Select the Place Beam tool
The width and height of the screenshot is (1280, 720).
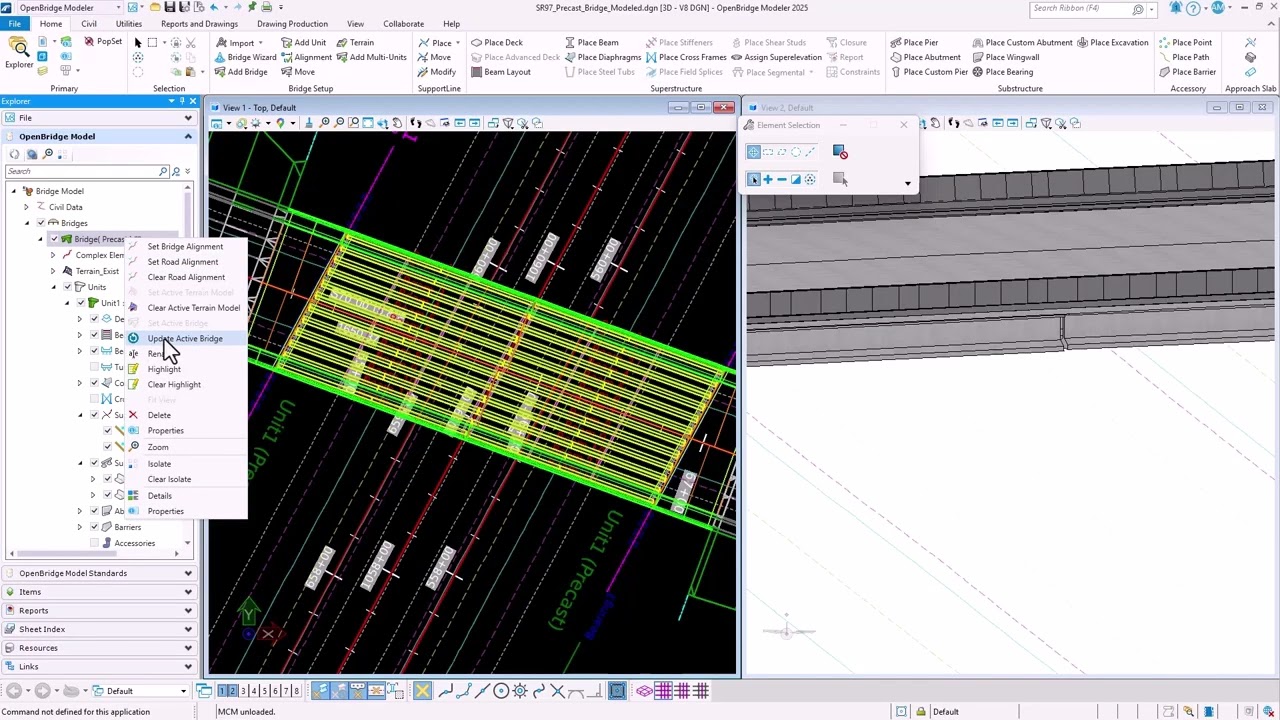[x=591, y=43]
